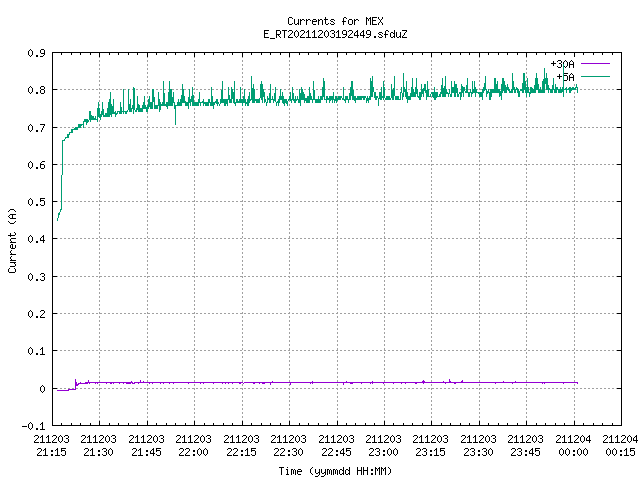Click the y-axis tick value 0.3
The height and width of the screenshot is (480, 640).
pos(36,277)
